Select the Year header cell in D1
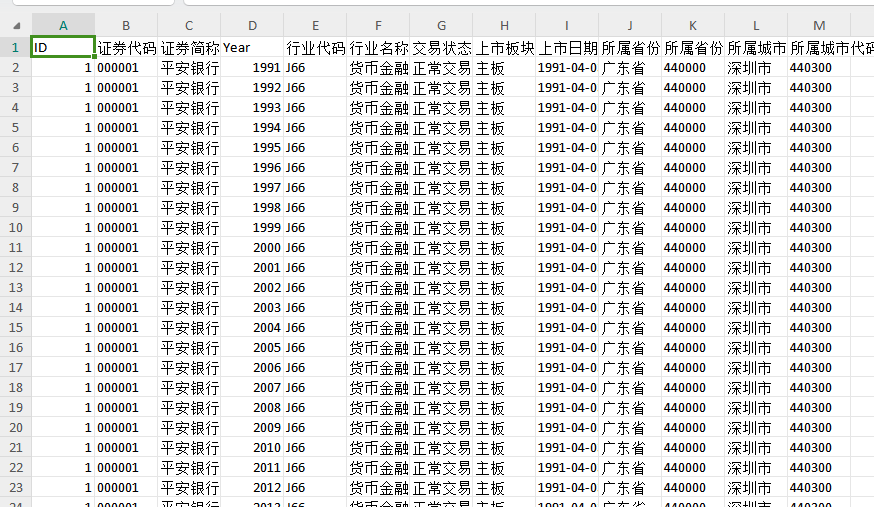 point(252,47)
